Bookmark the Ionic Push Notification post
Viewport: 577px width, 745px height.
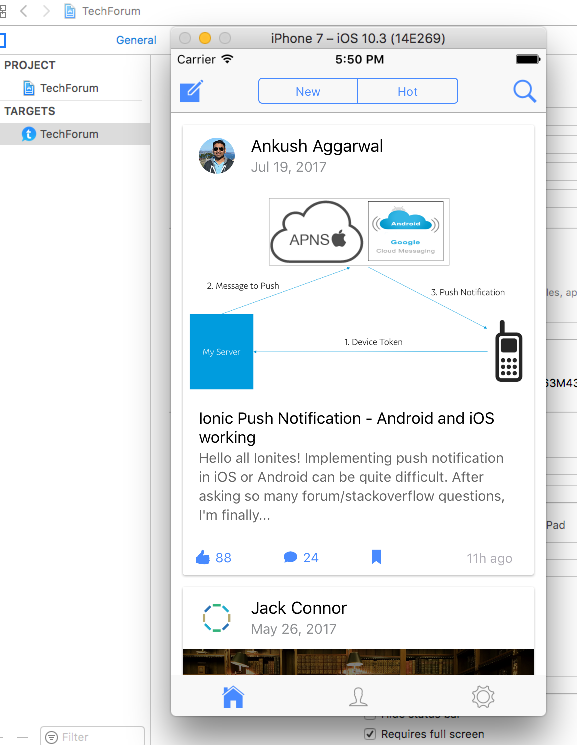[x=376, y=556]
